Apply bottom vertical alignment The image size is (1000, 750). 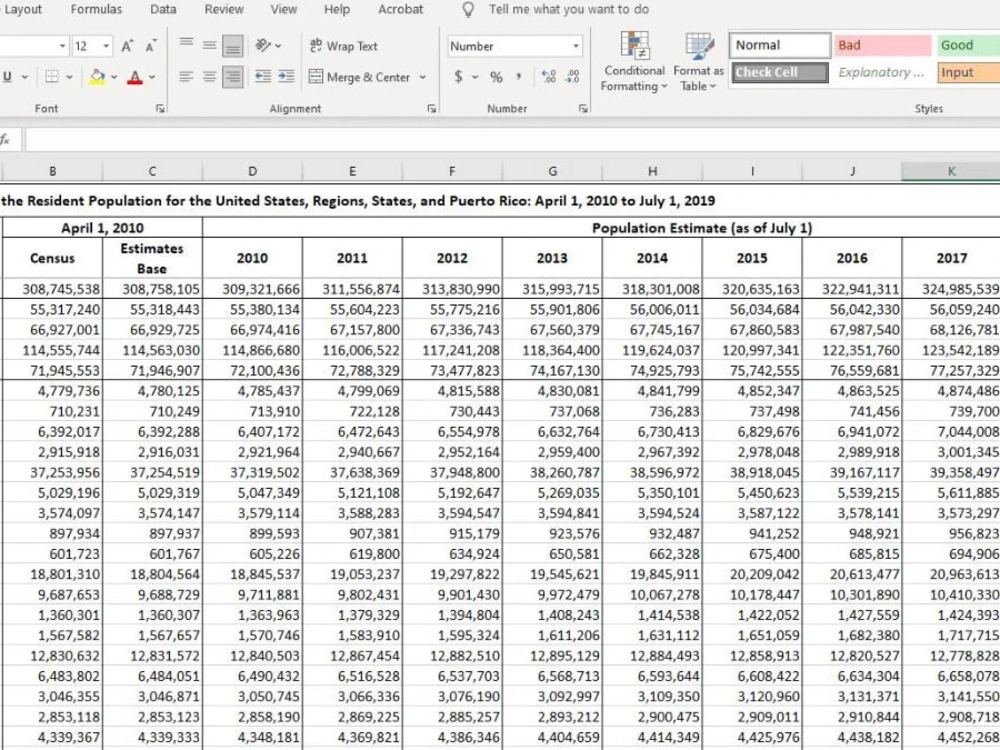(233, 46)
